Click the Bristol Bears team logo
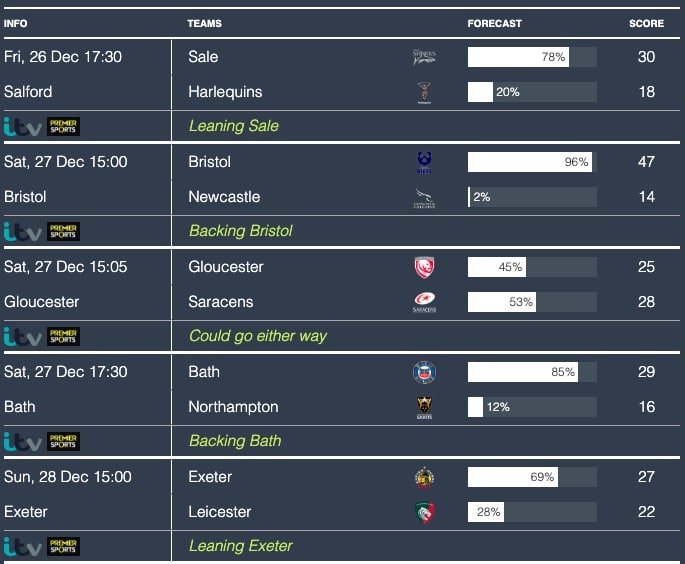Screen dimensions: 685x564 [x=424, y=162]
